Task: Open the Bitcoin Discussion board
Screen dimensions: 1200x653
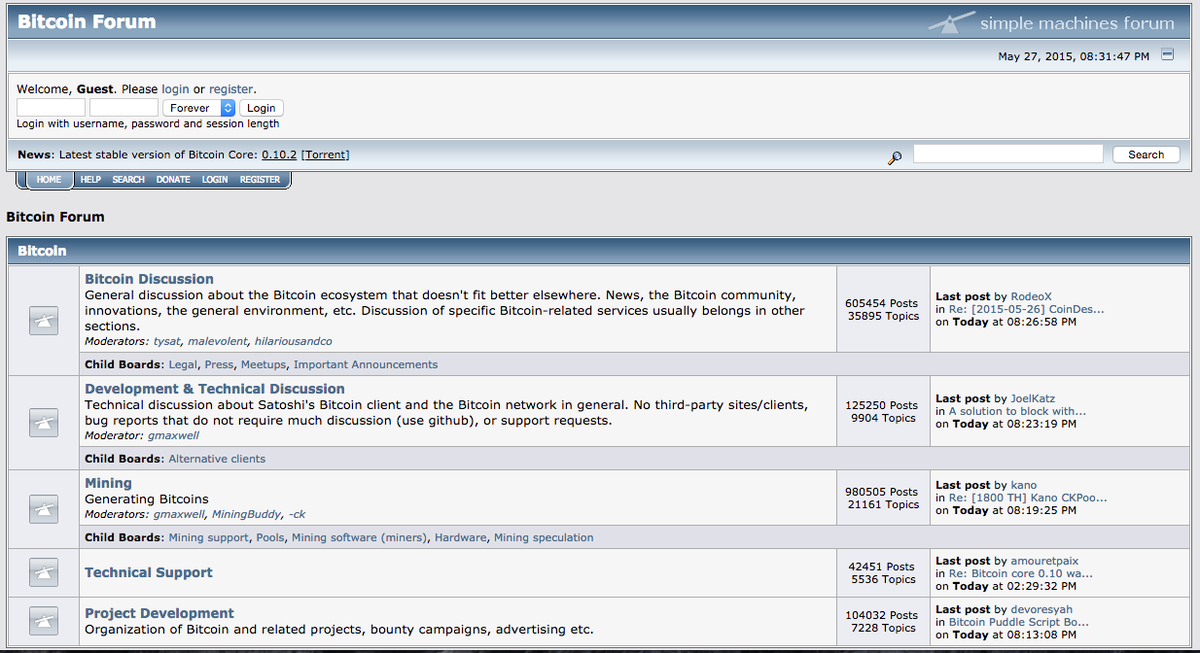Action: point(149,279)
